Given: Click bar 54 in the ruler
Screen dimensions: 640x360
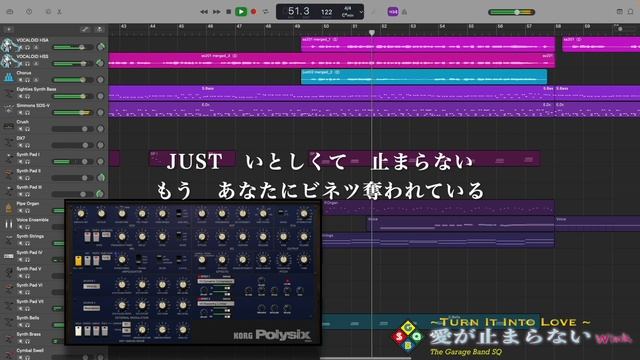Looking at the screenshot, I should [442, 27].
